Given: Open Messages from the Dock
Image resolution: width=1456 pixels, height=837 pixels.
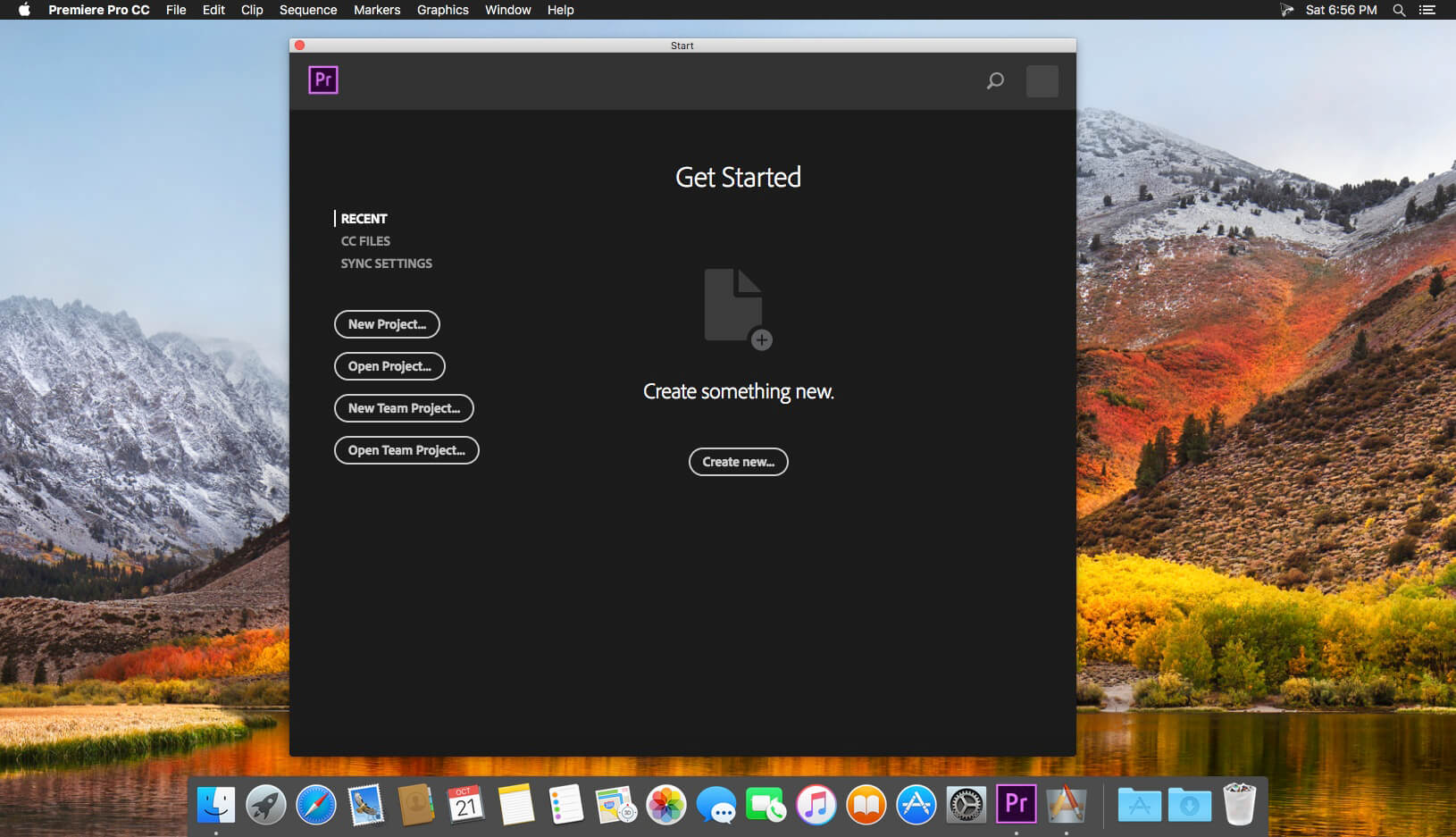Looking at the screenshot, I should click(x=716, y=805).
